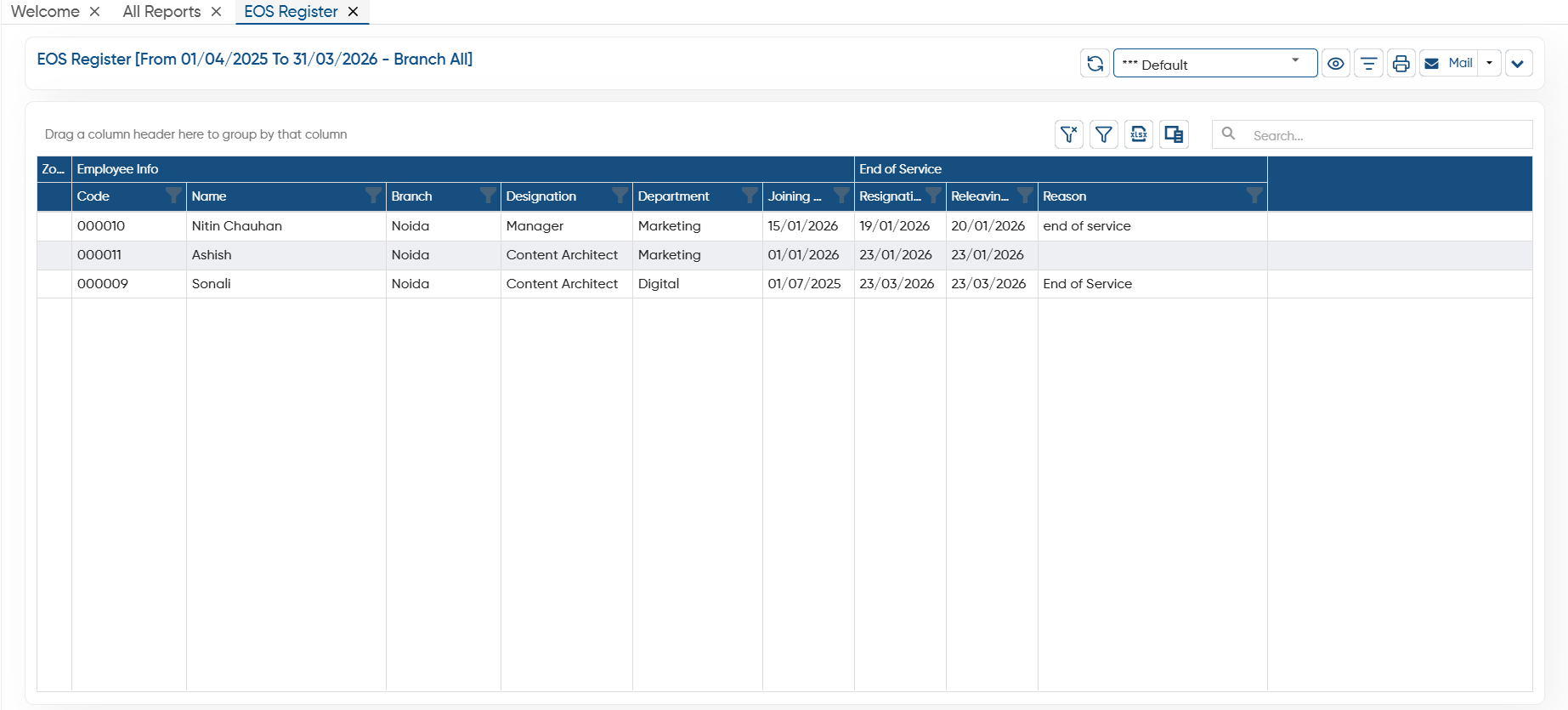Filter the Name column

click(373, 196)
